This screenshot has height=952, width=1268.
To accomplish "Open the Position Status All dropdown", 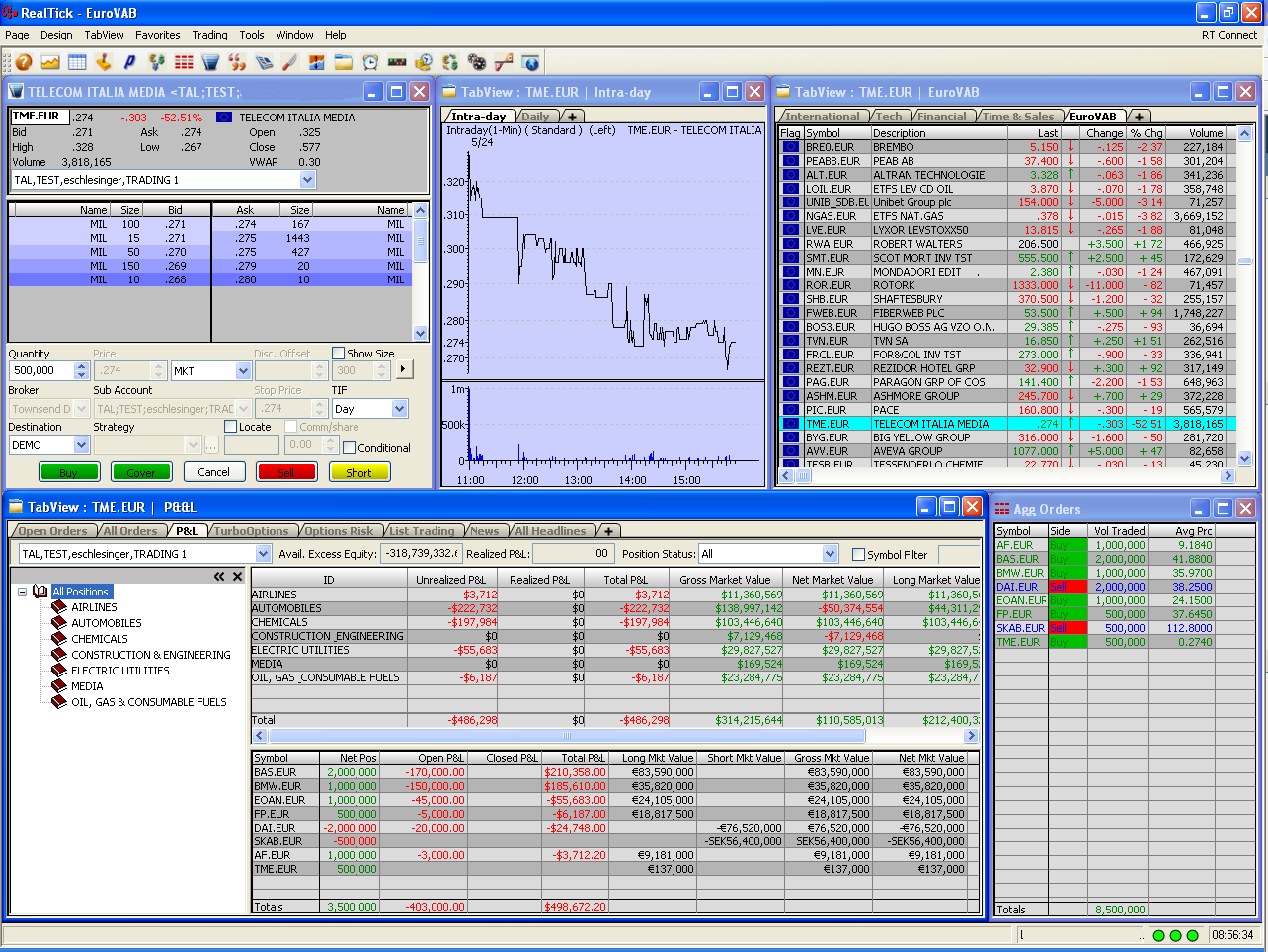I will point(831,554).
